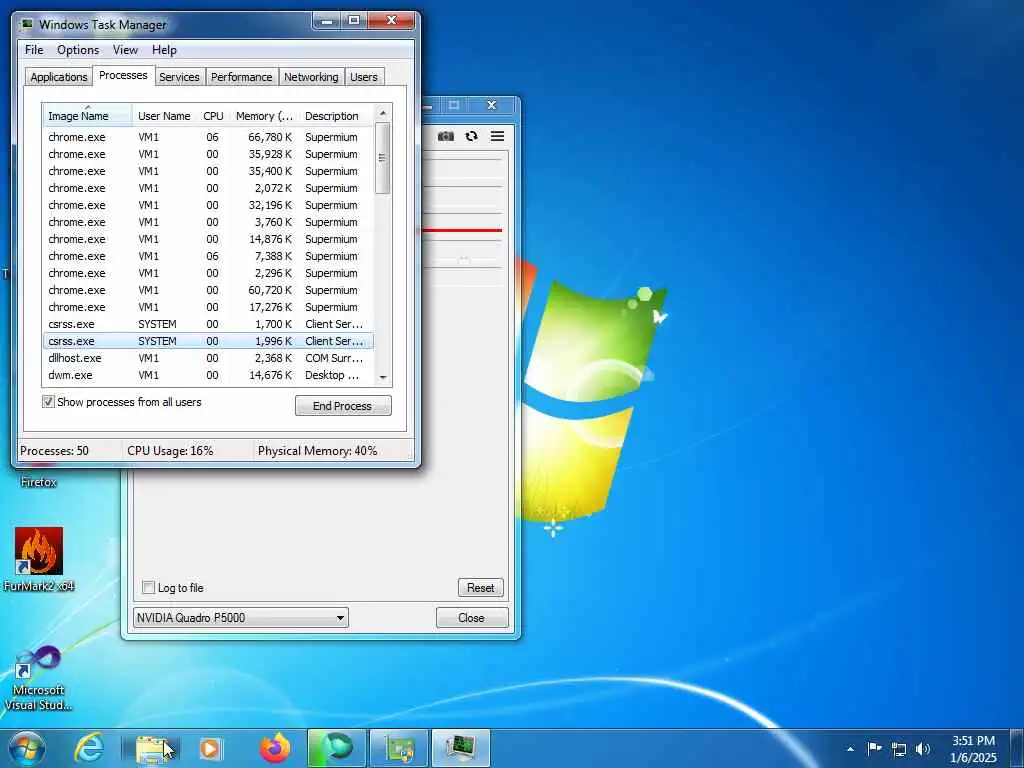Sort by Memory column header
Image resolution: width=1024 pixels, height=768 pixels.
click(264, 116)
